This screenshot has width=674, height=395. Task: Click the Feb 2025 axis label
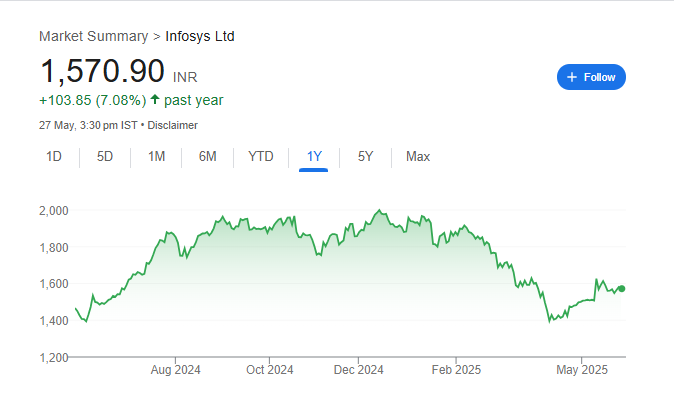456,370
